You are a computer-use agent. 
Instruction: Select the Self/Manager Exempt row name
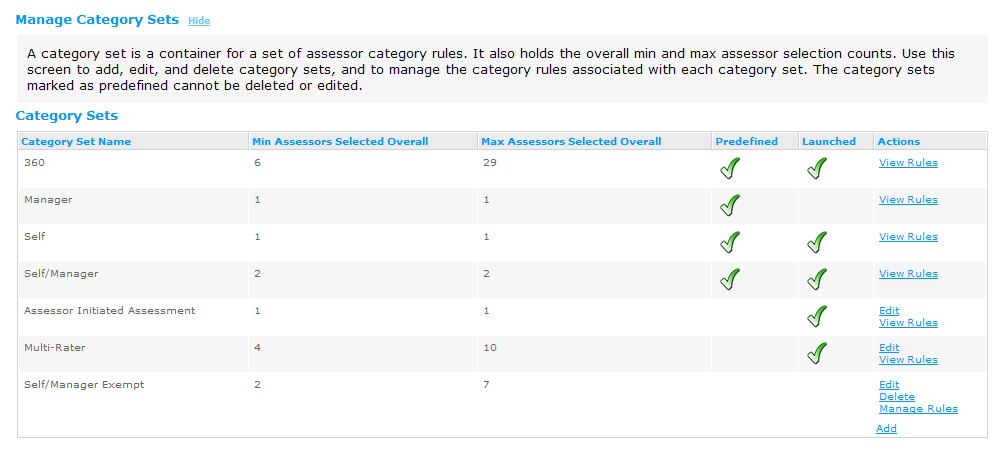pyautogui.click(x=84, y=385)
